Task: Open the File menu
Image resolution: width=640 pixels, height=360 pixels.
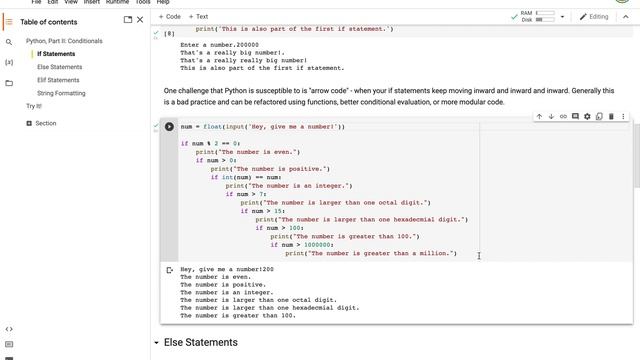Action: (x=36, y=2)
